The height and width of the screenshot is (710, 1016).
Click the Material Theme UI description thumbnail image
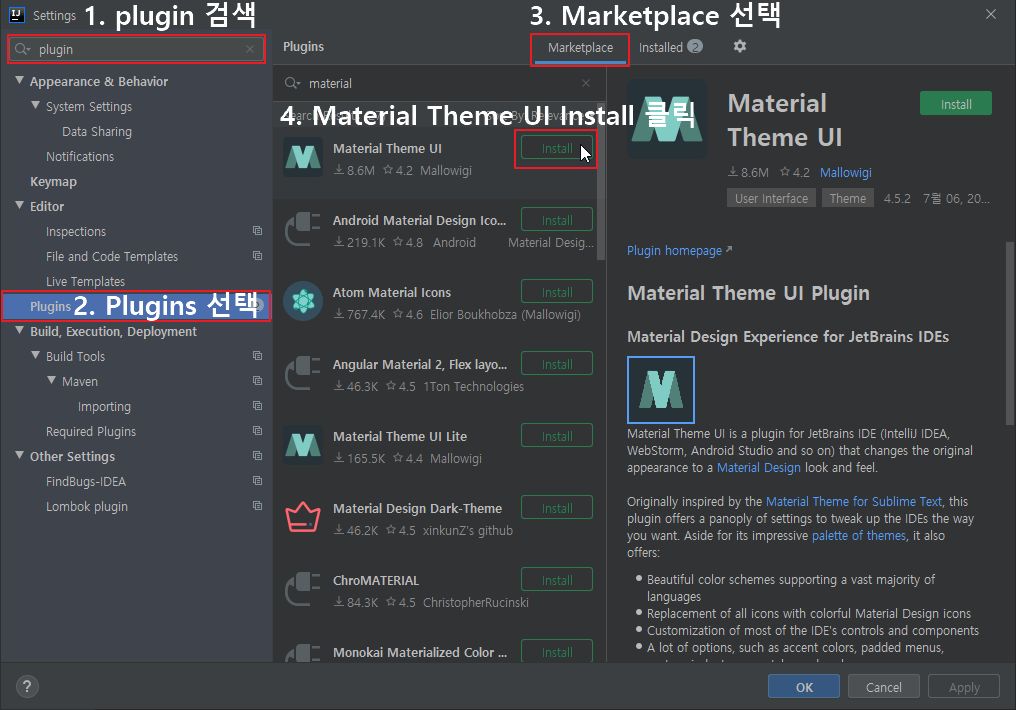[660, 389]
